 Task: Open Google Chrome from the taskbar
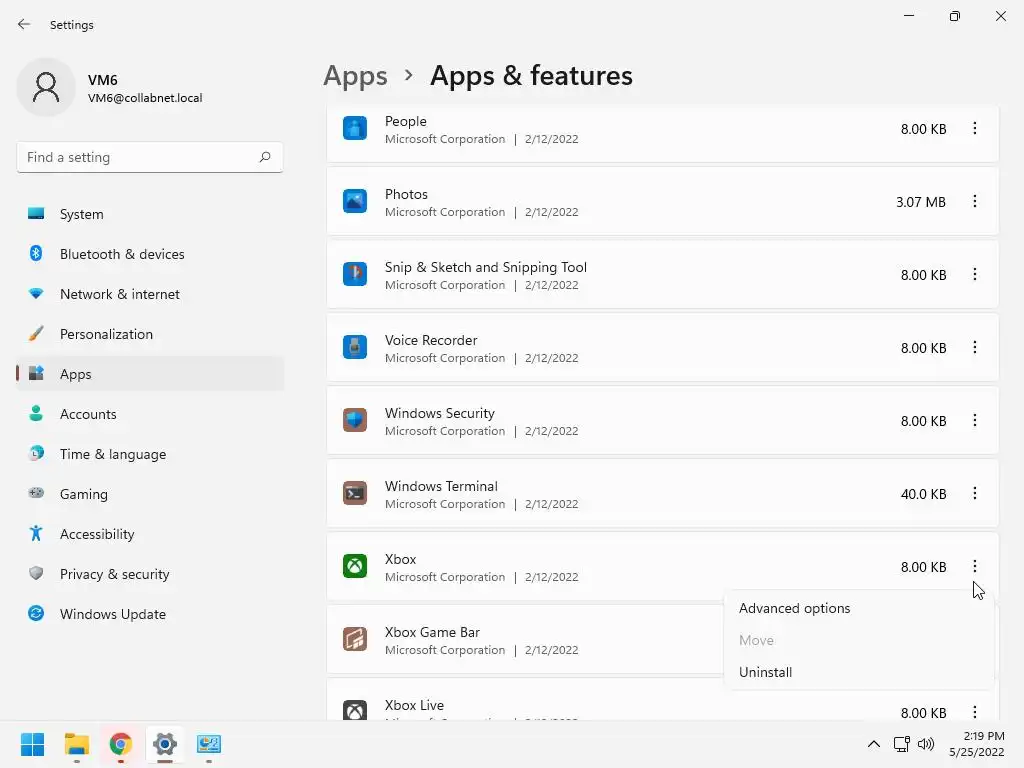click(x=121, y=744)
